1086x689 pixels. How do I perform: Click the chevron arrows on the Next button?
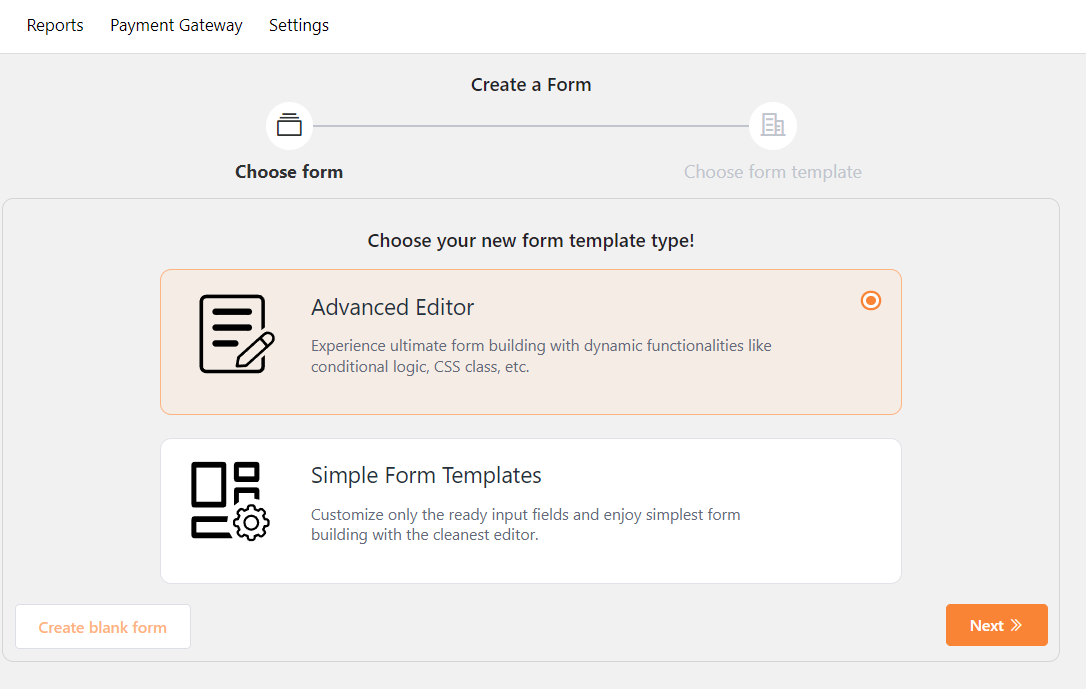point(1014,624)
